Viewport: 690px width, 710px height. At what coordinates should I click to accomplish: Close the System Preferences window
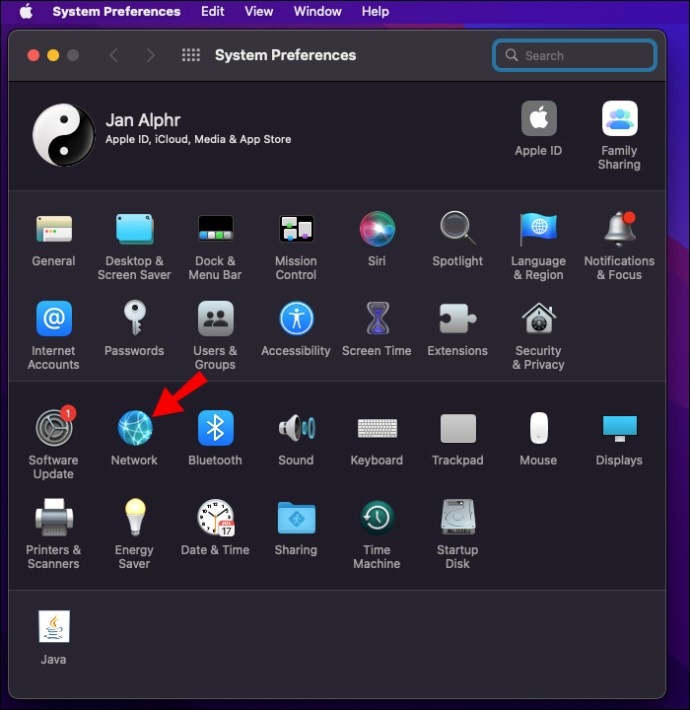(x=34, y=55)
